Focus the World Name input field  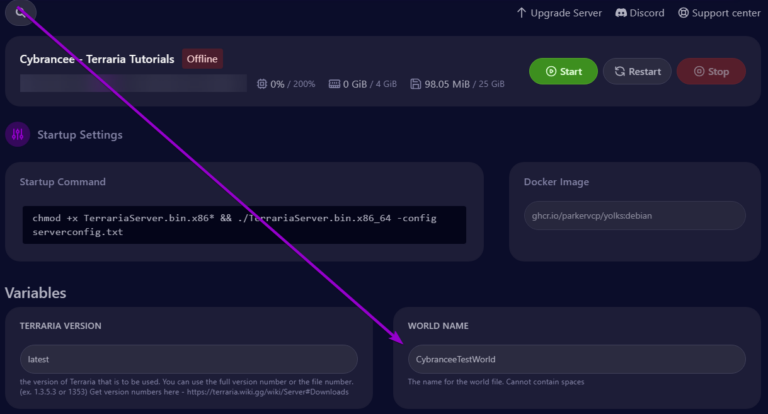(576, 359)
